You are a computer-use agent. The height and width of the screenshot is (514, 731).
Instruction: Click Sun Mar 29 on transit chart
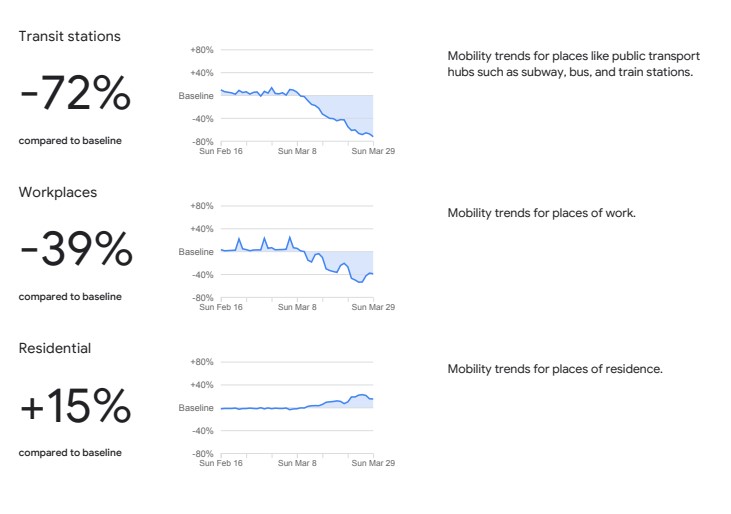pyautogui.click(x=373, y=151)
